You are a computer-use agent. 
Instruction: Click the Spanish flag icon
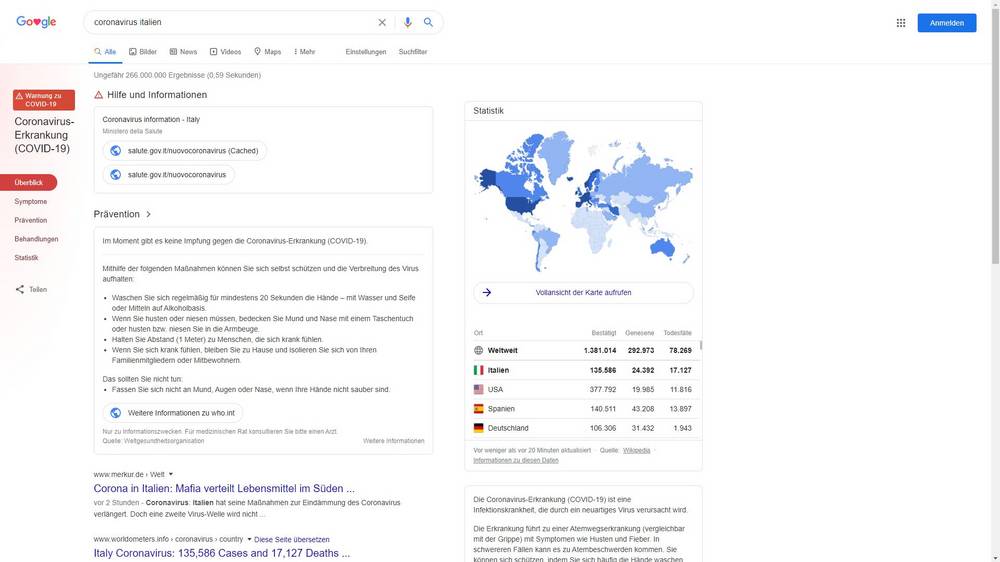tap(478, 409)
